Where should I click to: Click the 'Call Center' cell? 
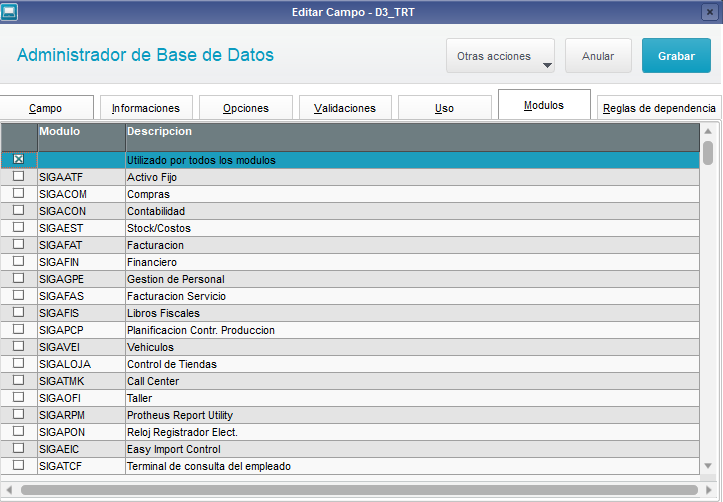(x=413, y=381)
